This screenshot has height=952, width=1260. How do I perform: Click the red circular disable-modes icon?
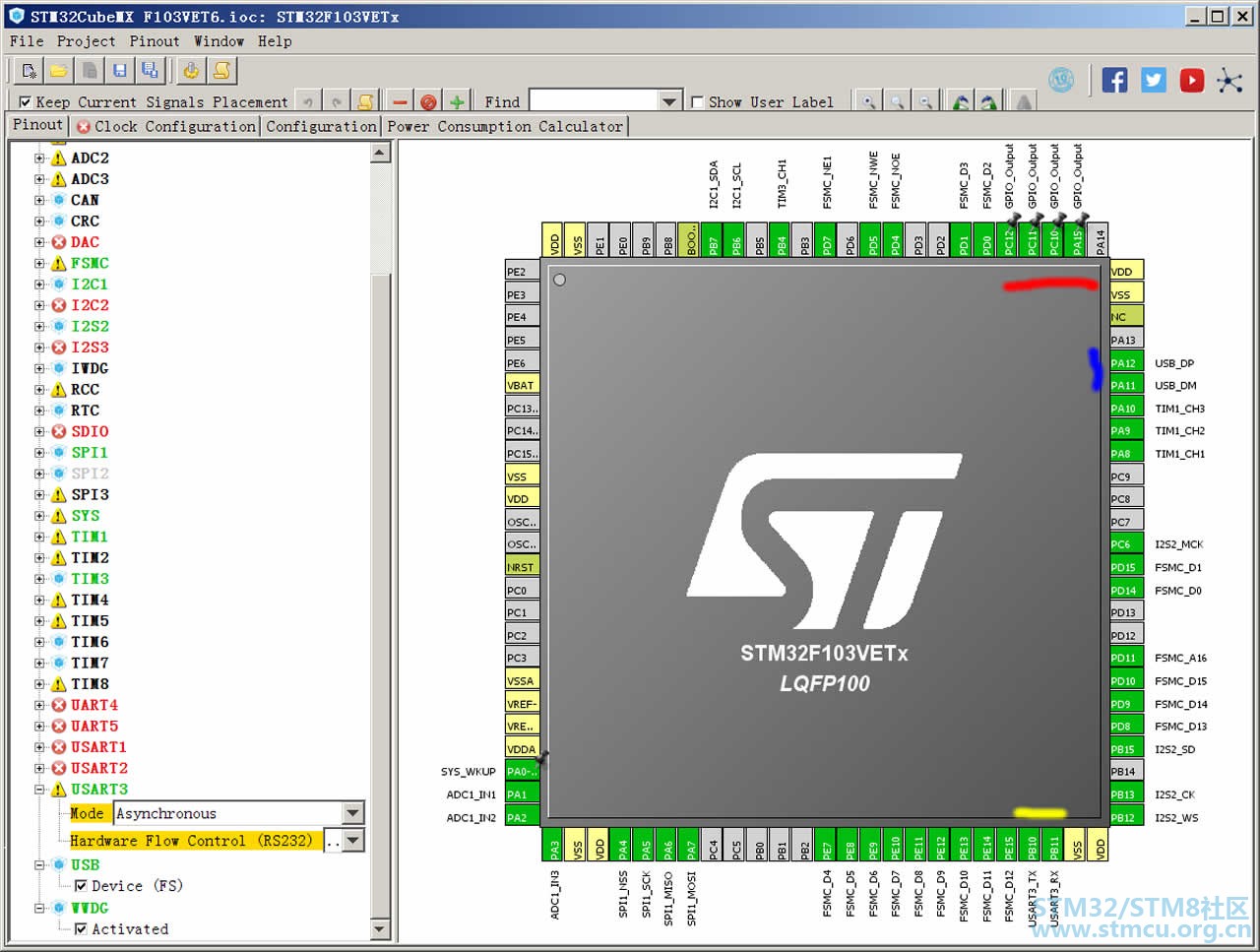(428, 101)
